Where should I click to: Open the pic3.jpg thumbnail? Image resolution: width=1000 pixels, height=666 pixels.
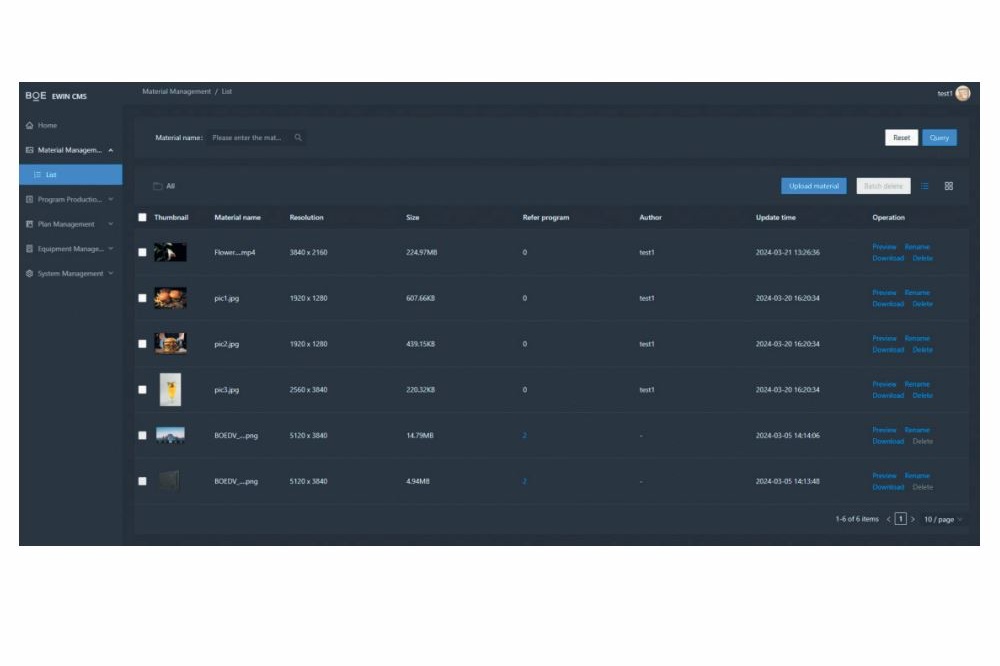pos(170,390)
